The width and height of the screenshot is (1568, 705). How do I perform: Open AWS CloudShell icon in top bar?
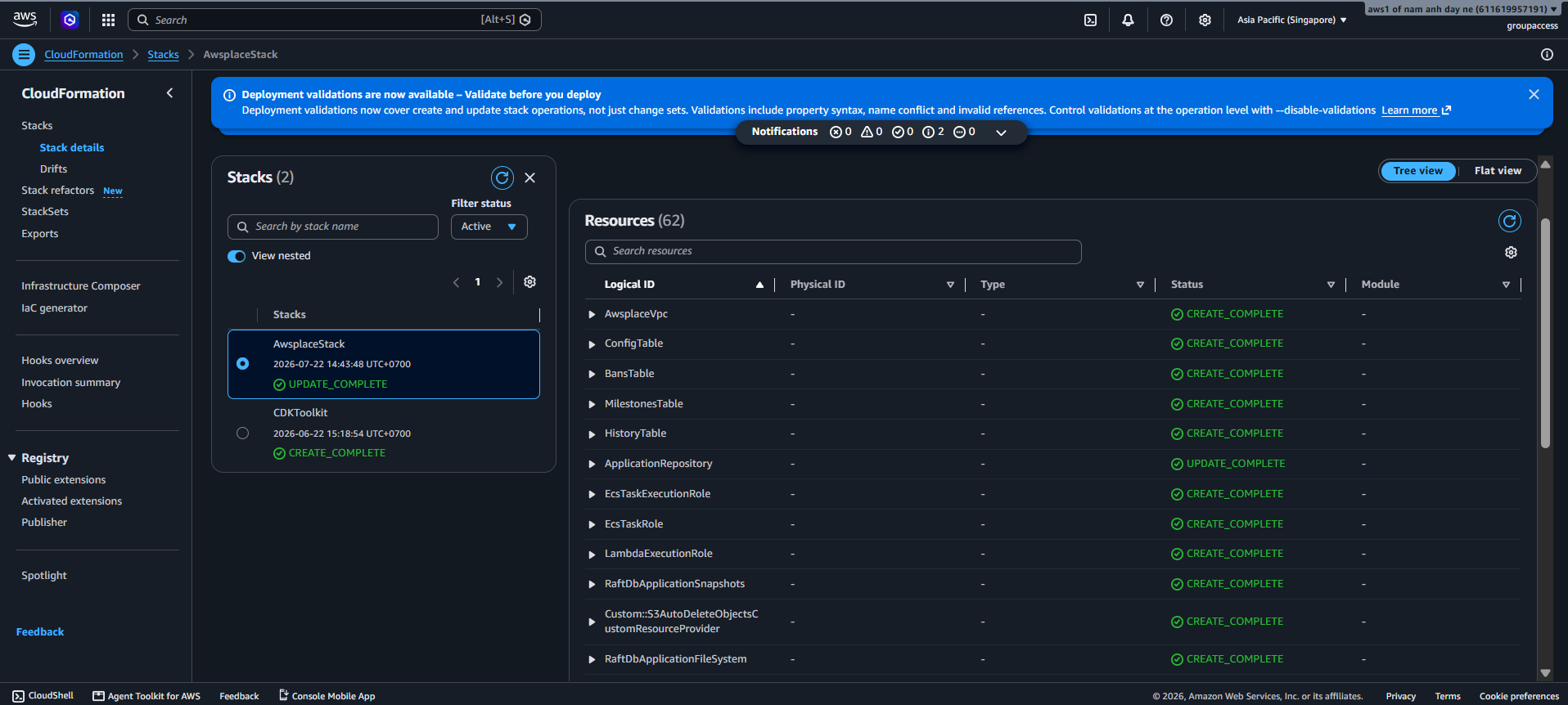pos(1090,20)
